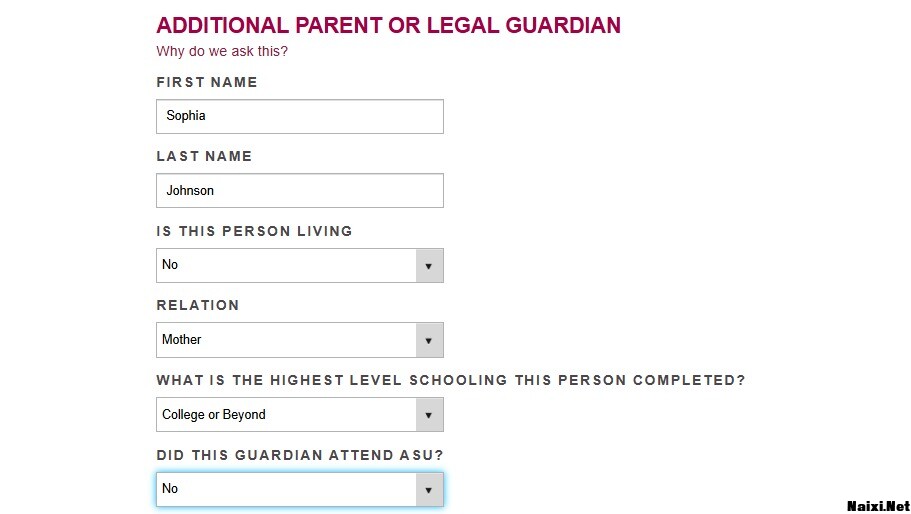Click the highest level schooling question label

pyautogui.click(x=451, y=380)
